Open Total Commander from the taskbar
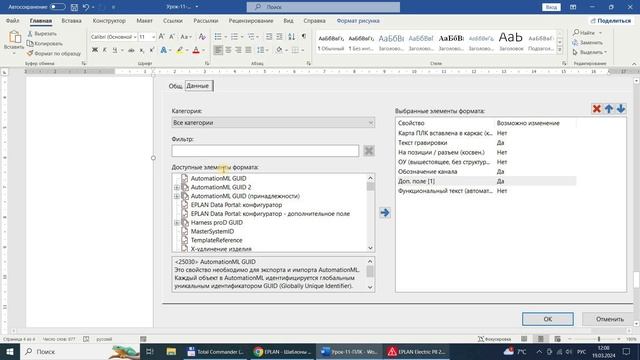 click(215, 351)
